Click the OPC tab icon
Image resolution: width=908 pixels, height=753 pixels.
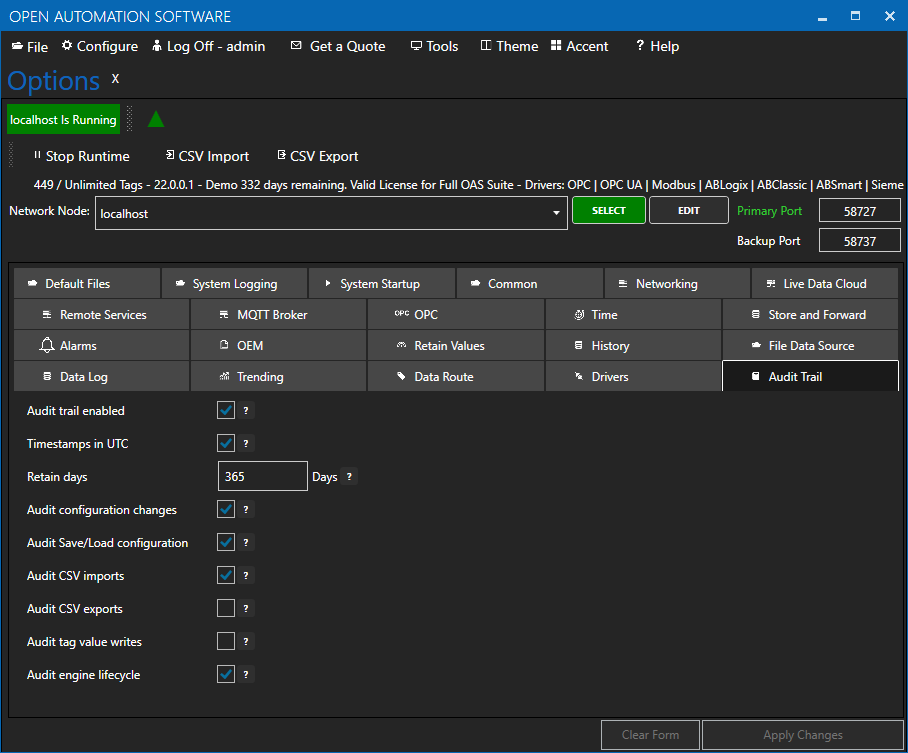(x=402, y=314)
